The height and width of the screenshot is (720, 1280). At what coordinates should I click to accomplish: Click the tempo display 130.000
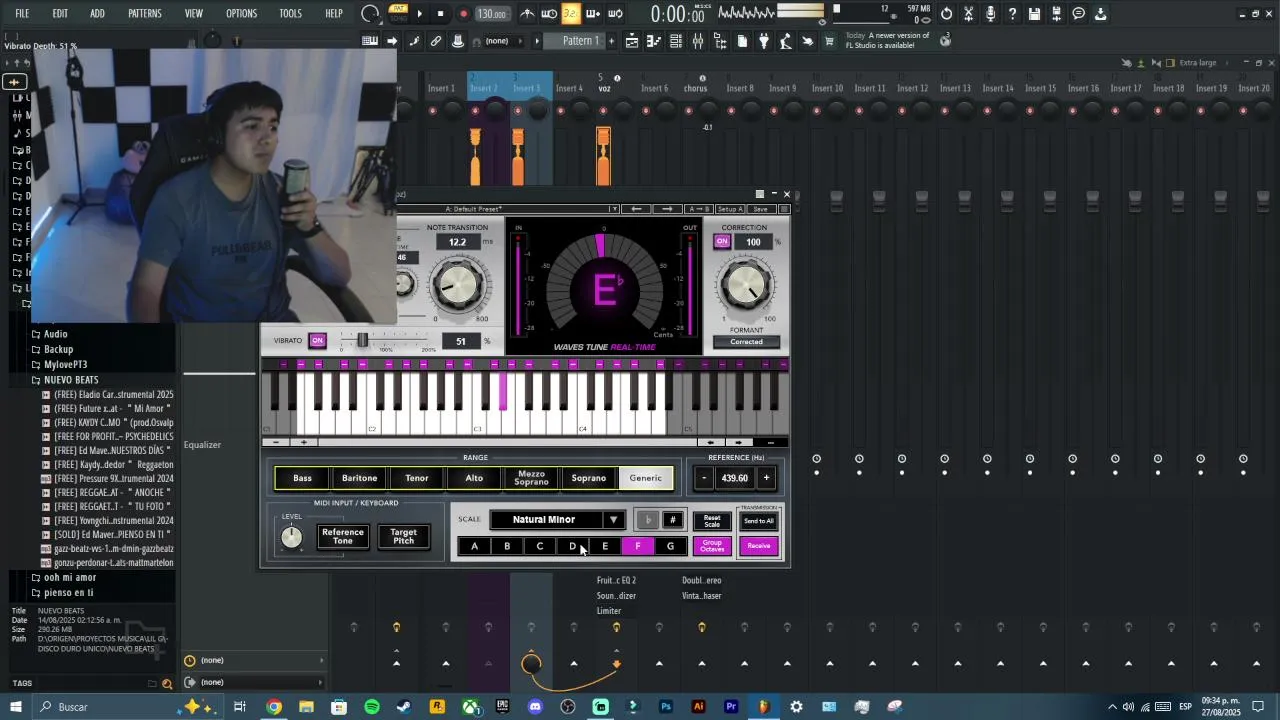(491, 14)
